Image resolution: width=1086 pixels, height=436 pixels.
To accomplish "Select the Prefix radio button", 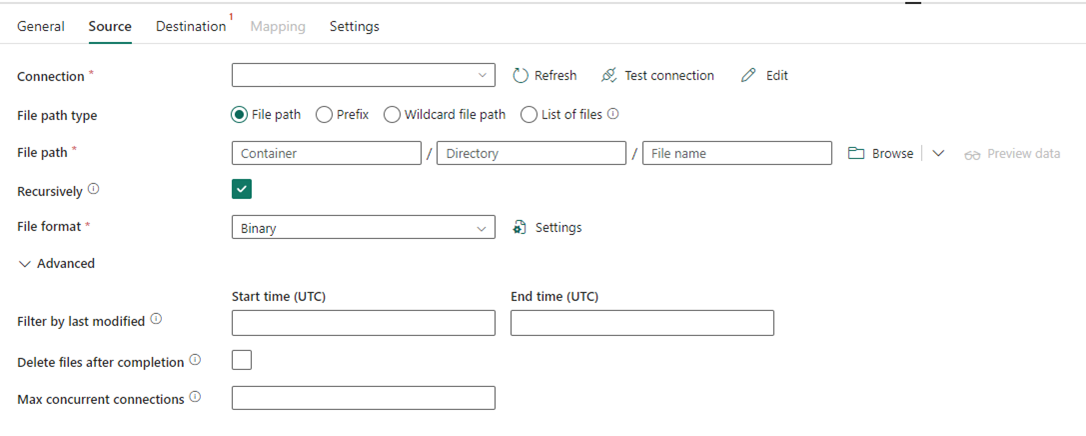I will (x=324, y=115).
